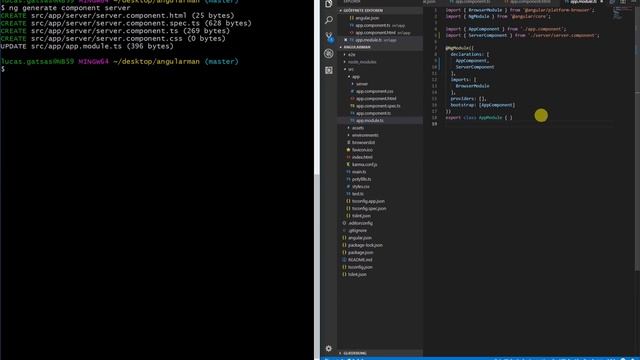Click the 'declarations: [' line in code

469,54
